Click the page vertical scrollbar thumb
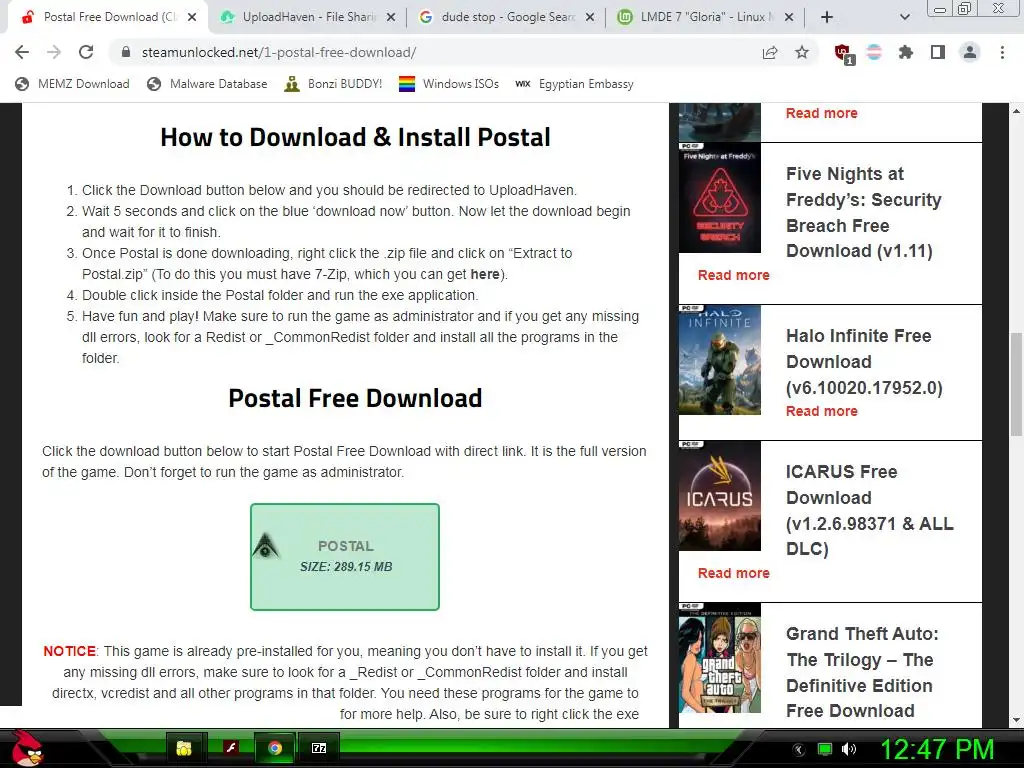This screenshot has height=768, width=1024. (x=1016, y=384)
